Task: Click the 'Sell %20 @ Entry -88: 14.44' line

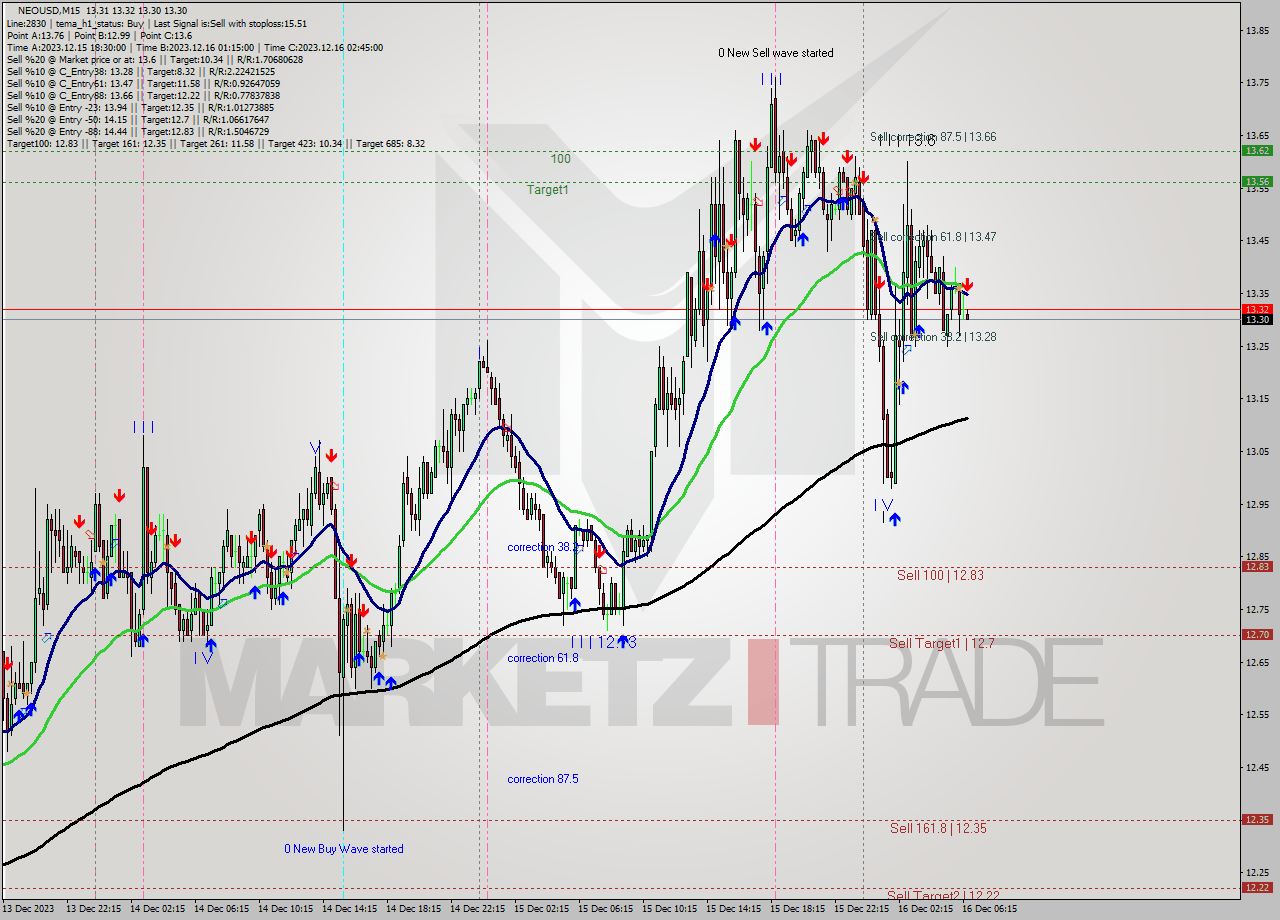Action: pyautogui.click(x=138, y=131)
